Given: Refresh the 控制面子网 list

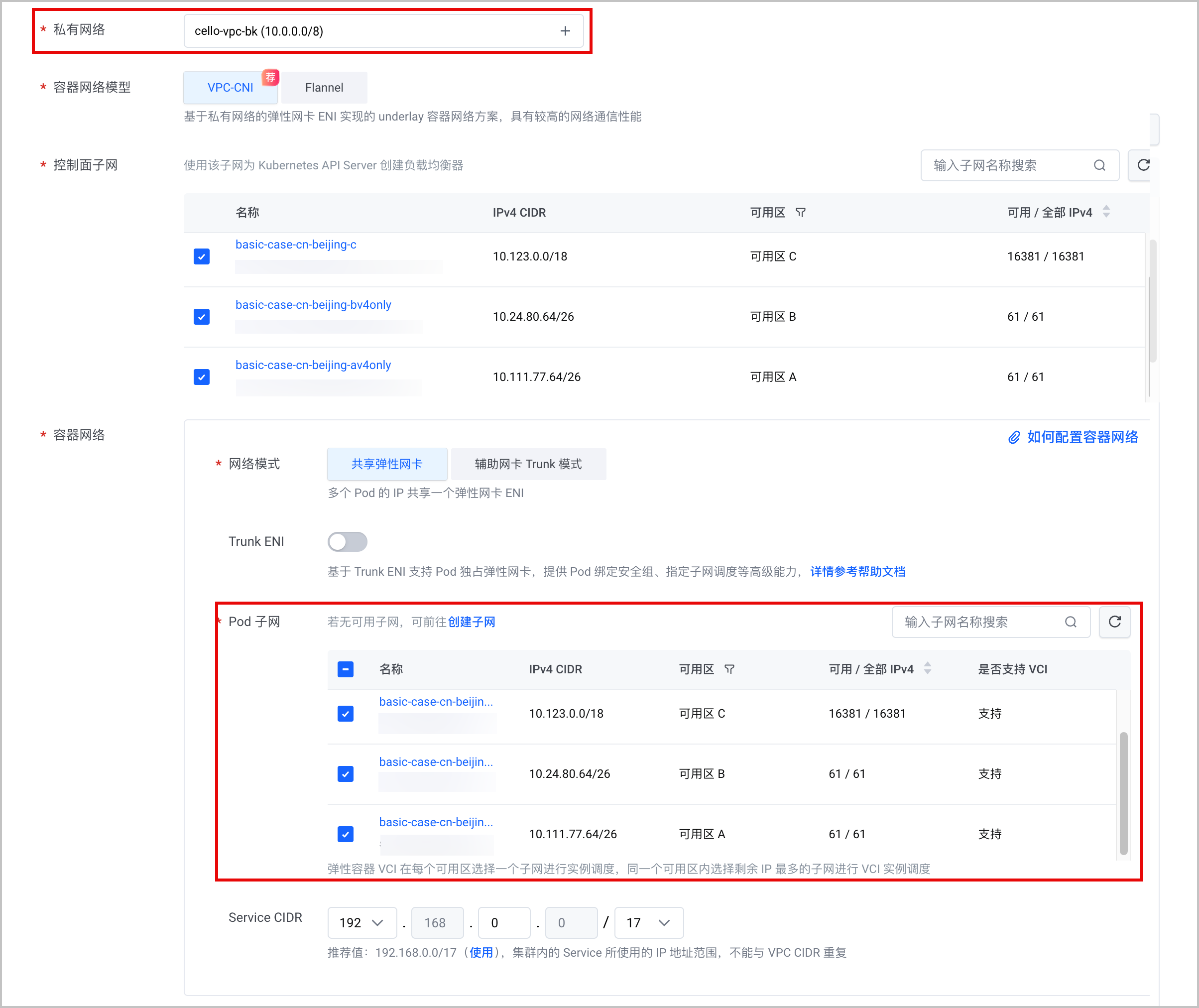Looking at the screenshot, I should 1143,165.
